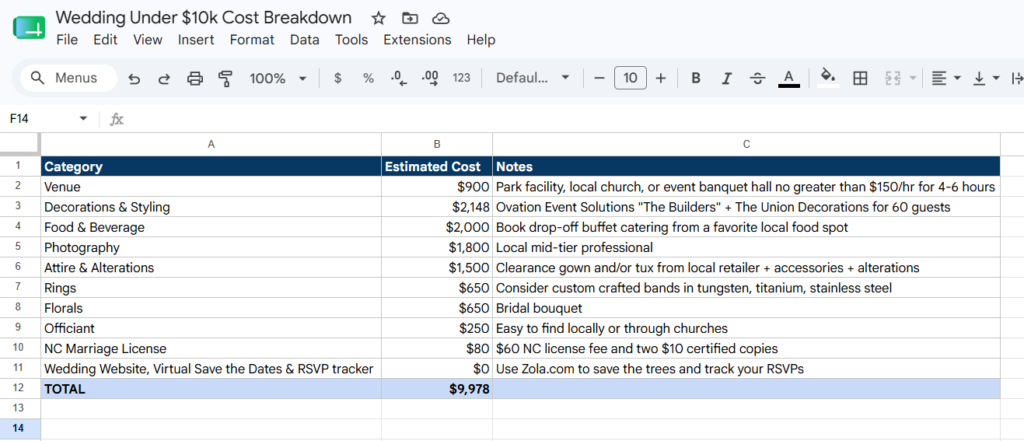Open the Default font dropdown

532,78
